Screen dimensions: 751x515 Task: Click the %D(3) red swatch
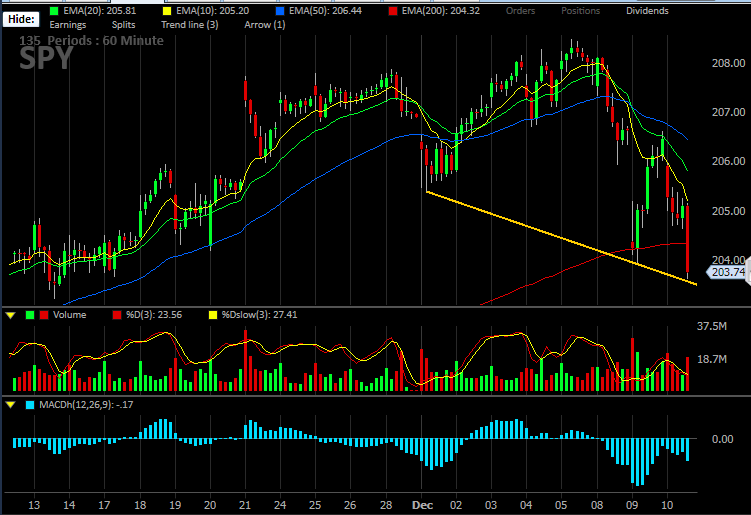click(x=117, y=315)
